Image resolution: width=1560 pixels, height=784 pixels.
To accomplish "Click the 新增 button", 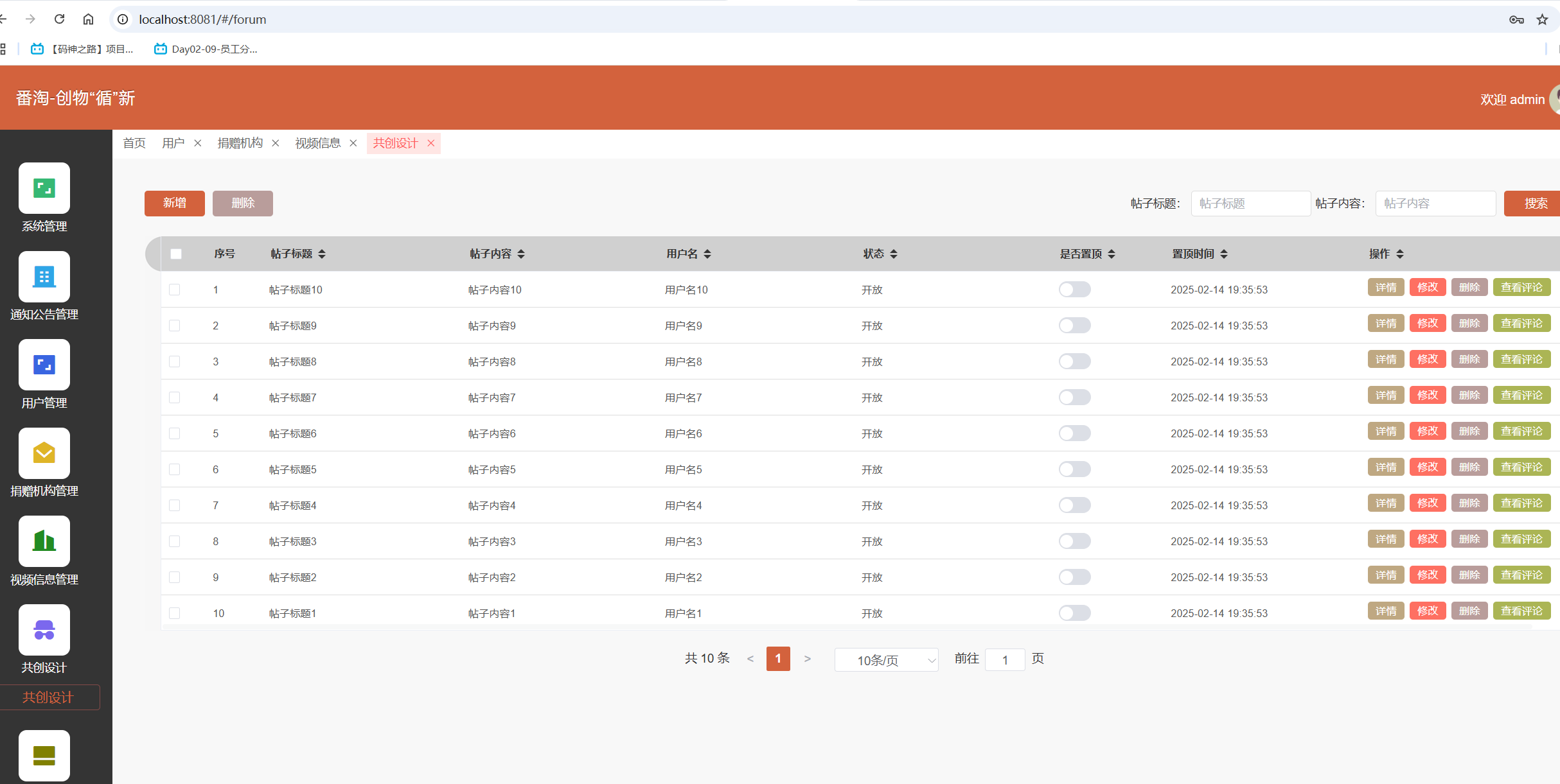I will 174,204.
